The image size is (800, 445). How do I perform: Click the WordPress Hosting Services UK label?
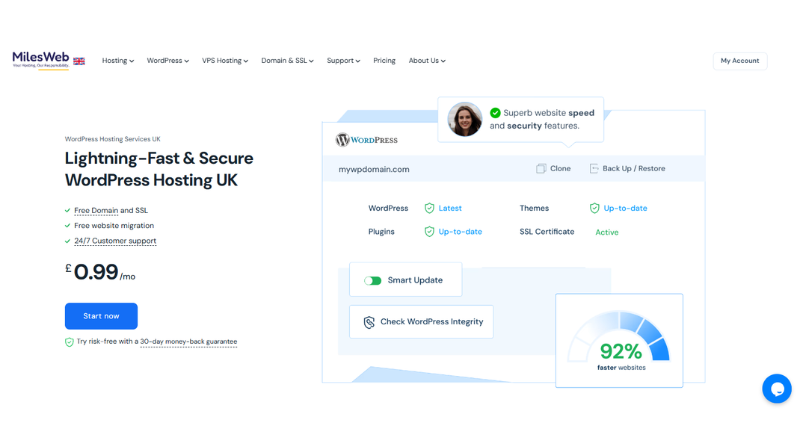[113, 139]
